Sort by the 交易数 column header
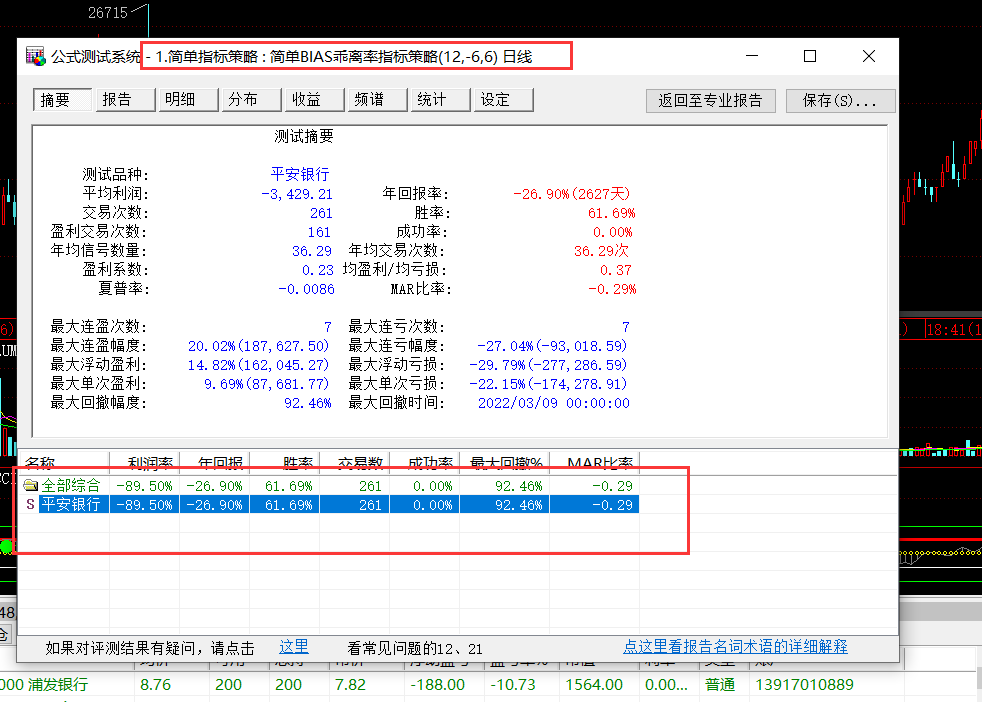This screenshot has width=982, height=702. [x=355, y=463]
